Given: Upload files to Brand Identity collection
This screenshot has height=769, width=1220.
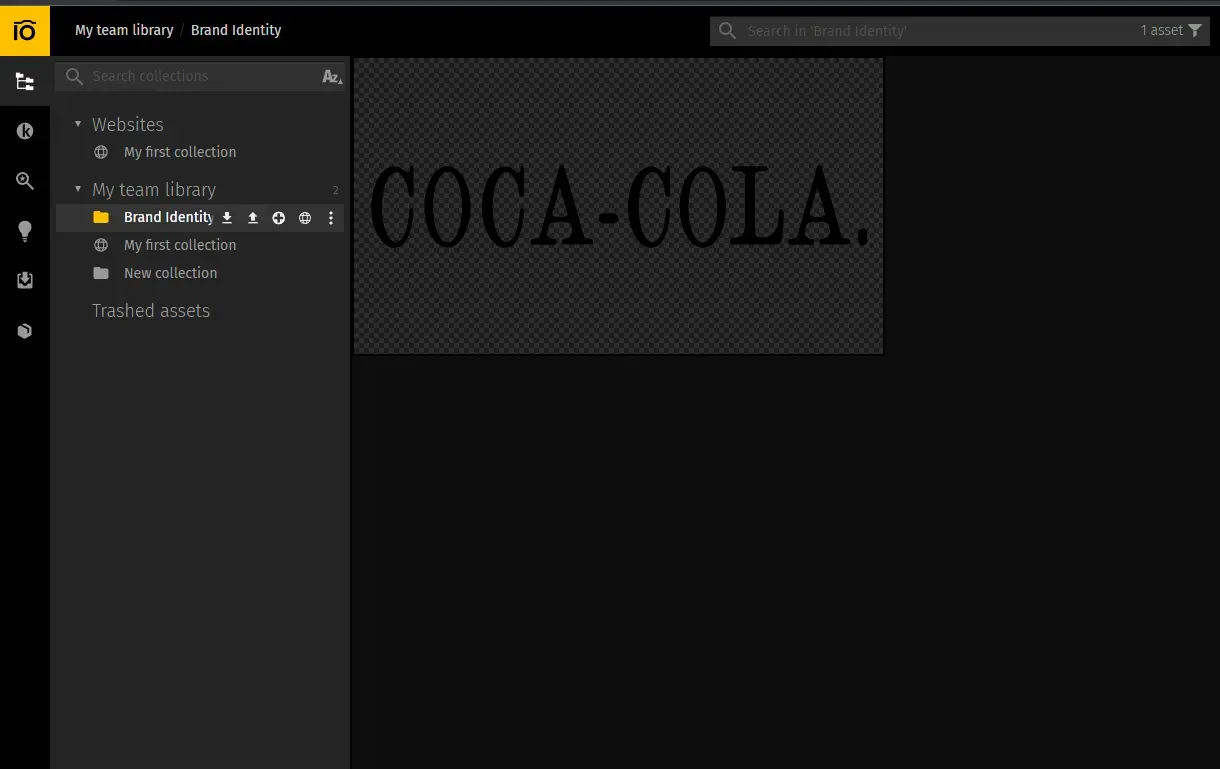Looking at the screenshot, I should pyautogui.click(x=253, y=218).
